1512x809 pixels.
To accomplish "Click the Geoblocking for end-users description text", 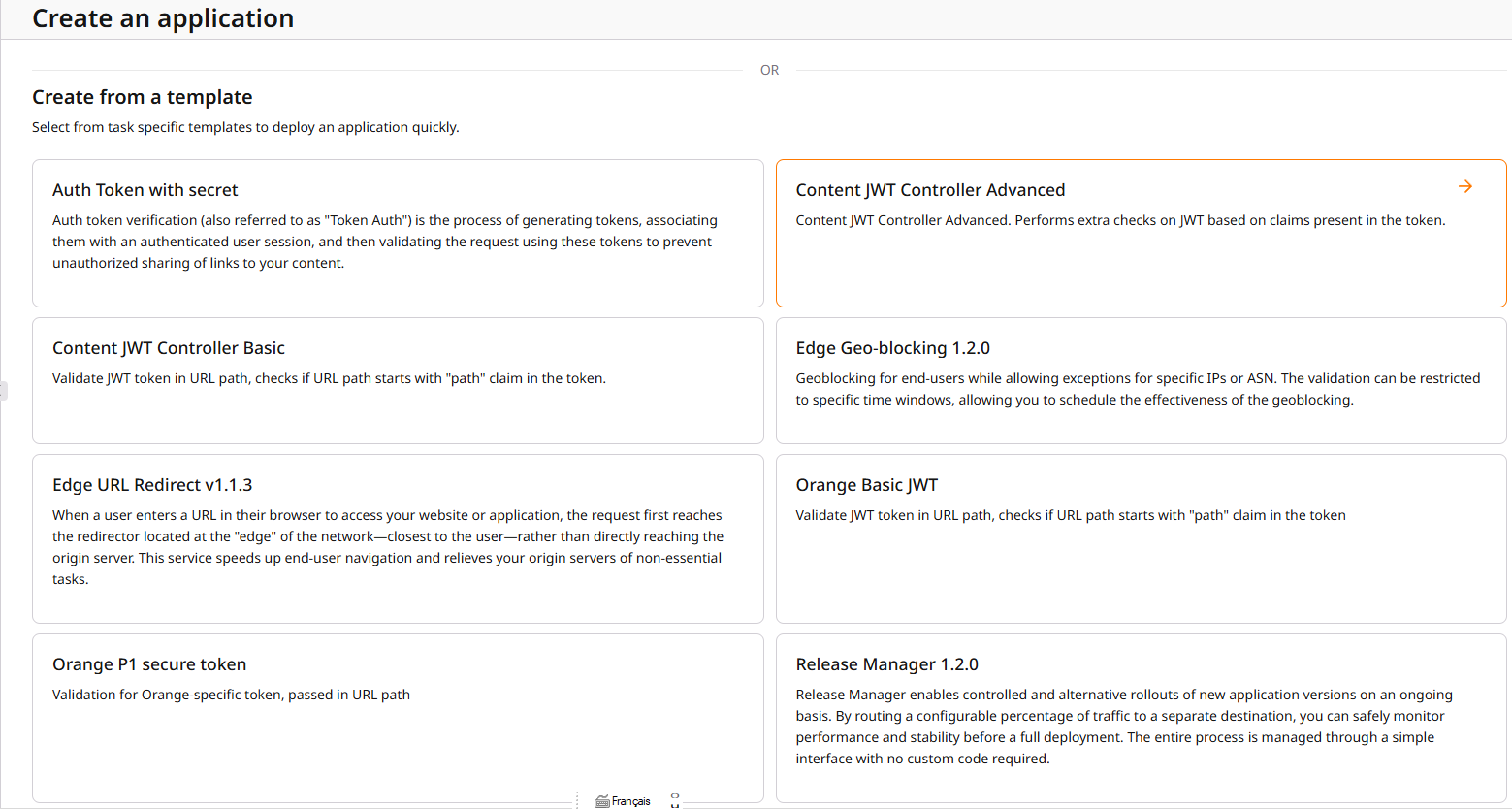I will 1137,389.
